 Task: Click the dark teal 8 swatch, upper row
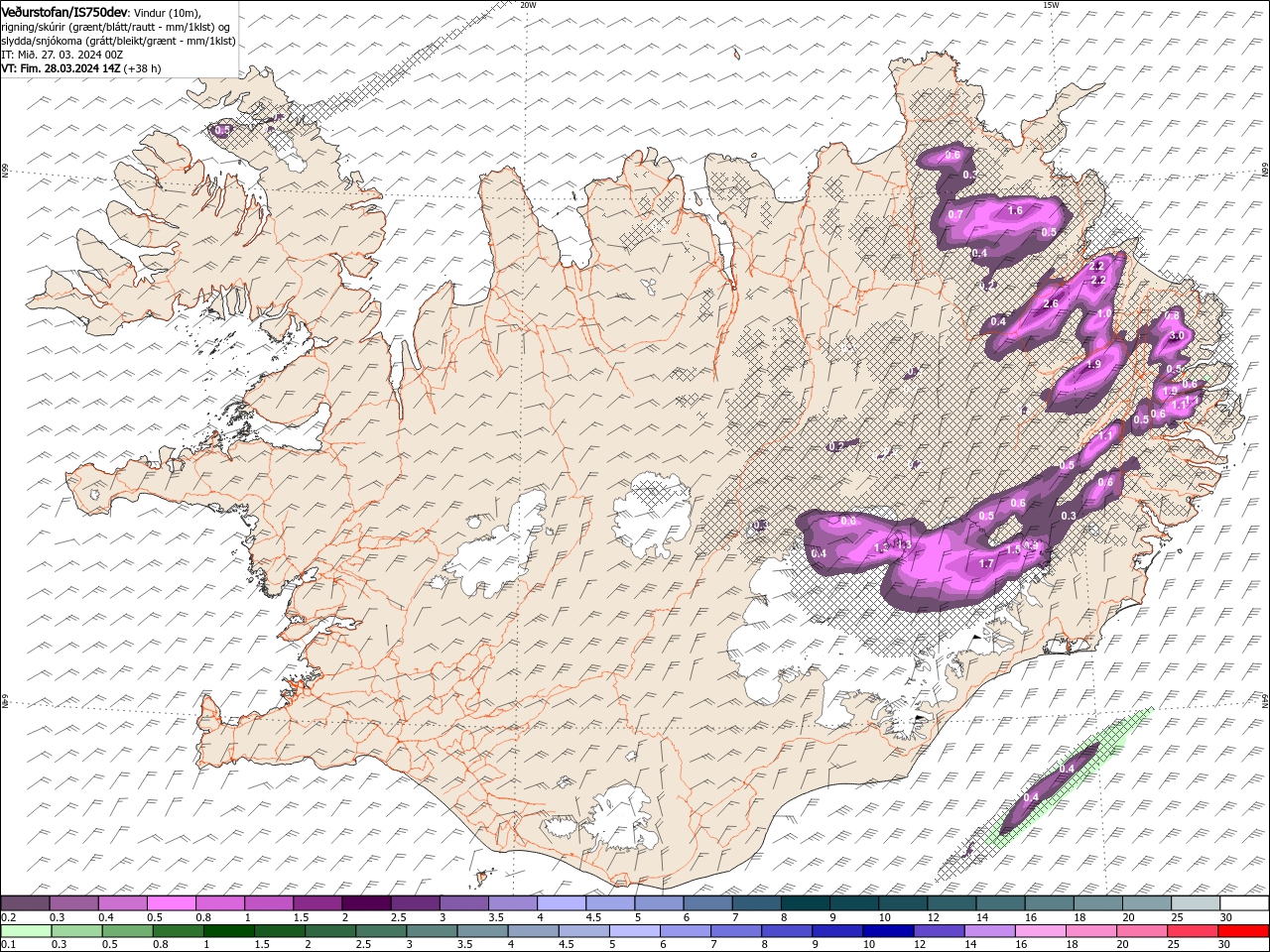(x=805, y=903)
